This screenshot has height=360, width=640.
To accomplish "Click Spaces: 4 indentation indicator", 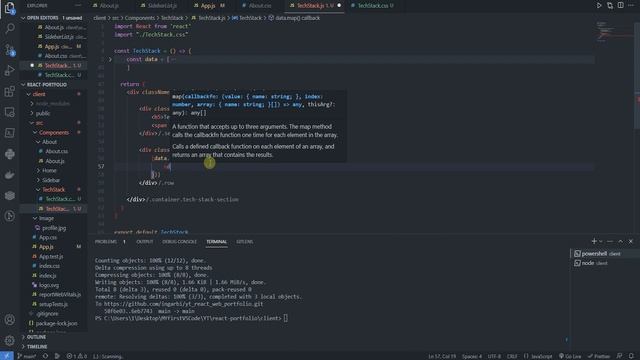I will tap(472, 356).
